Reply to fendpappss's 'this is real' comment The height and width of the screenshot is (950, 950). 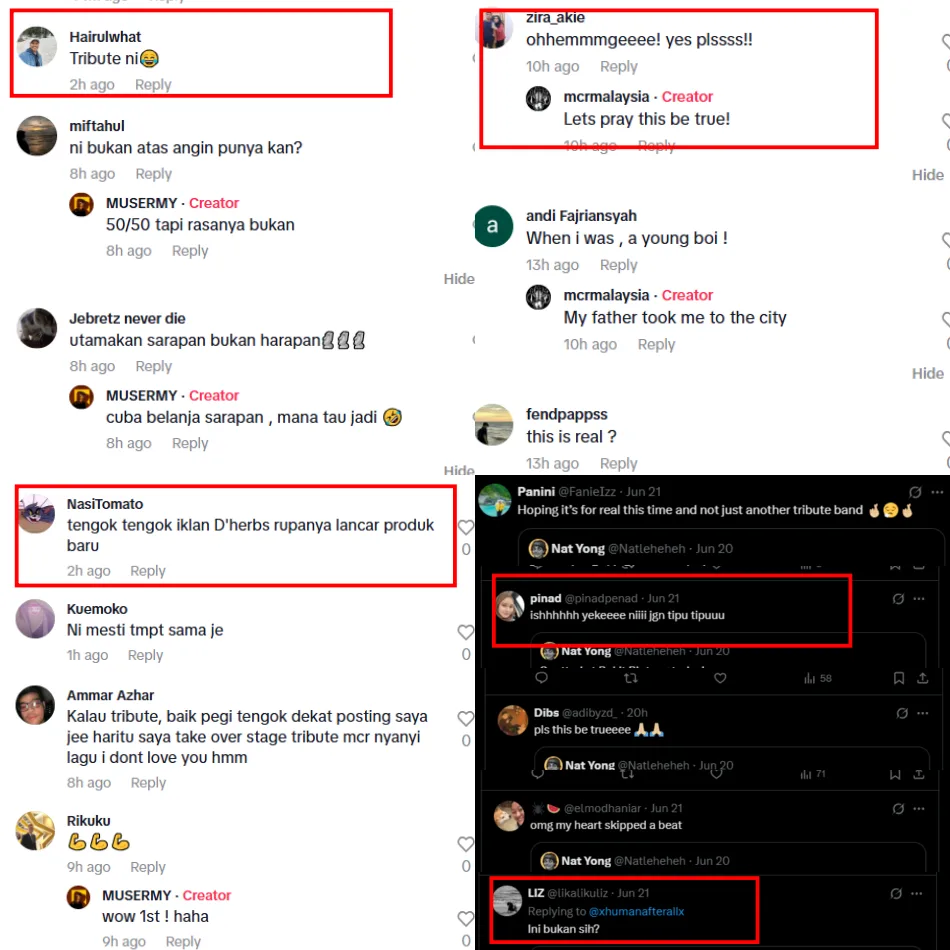point(618,463)
